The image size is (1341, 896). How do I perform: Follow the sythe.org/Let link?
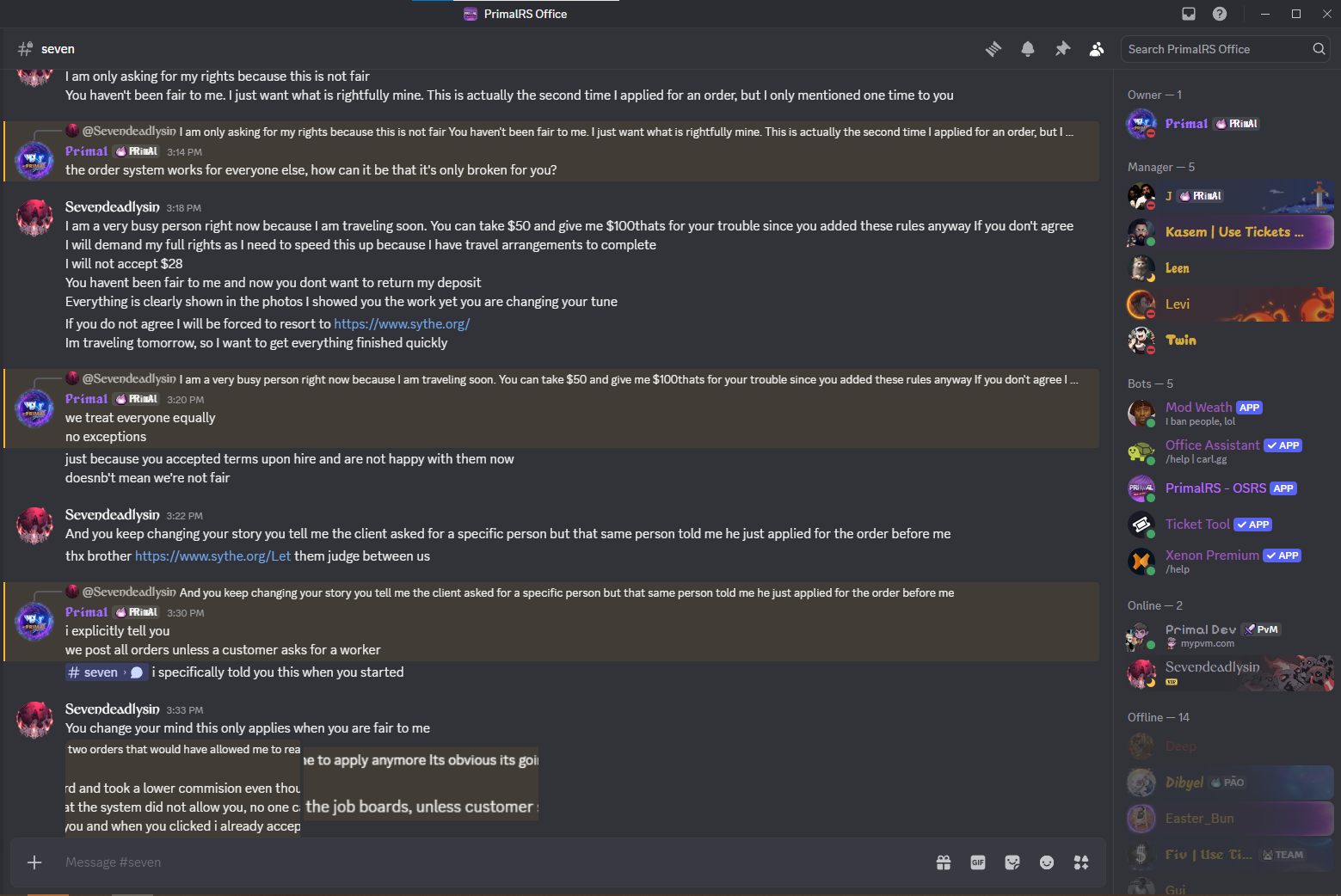tap(212, 555)
